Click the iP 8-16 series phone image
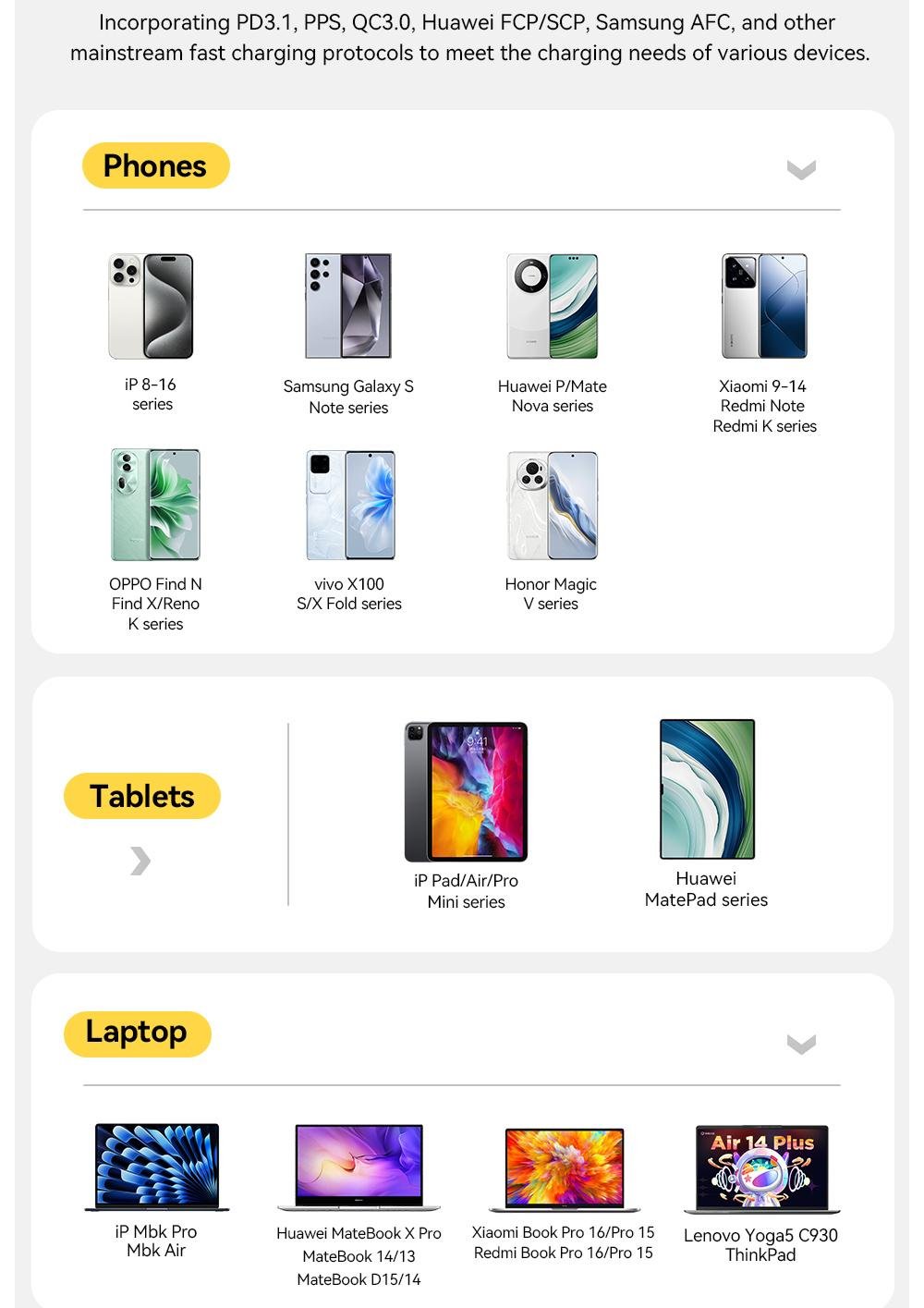The height and width of the screenshot is (1308, 924). (151, 306)
